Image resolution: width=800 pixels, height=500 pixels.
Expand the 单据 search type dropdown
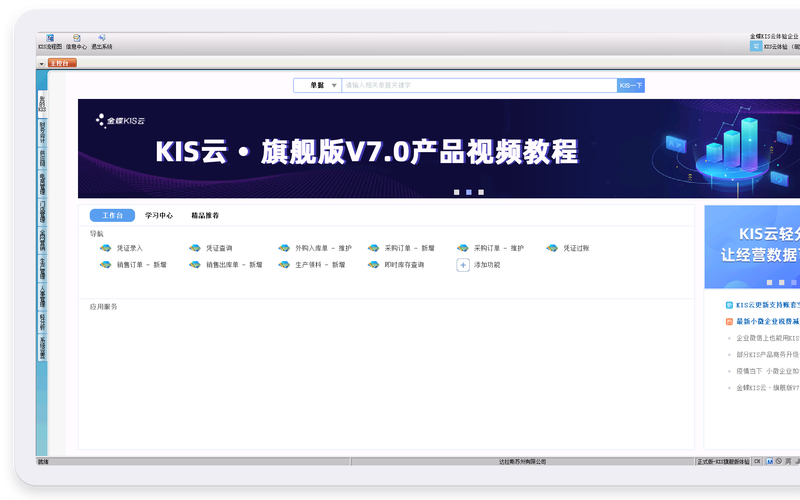pos(317,86)
